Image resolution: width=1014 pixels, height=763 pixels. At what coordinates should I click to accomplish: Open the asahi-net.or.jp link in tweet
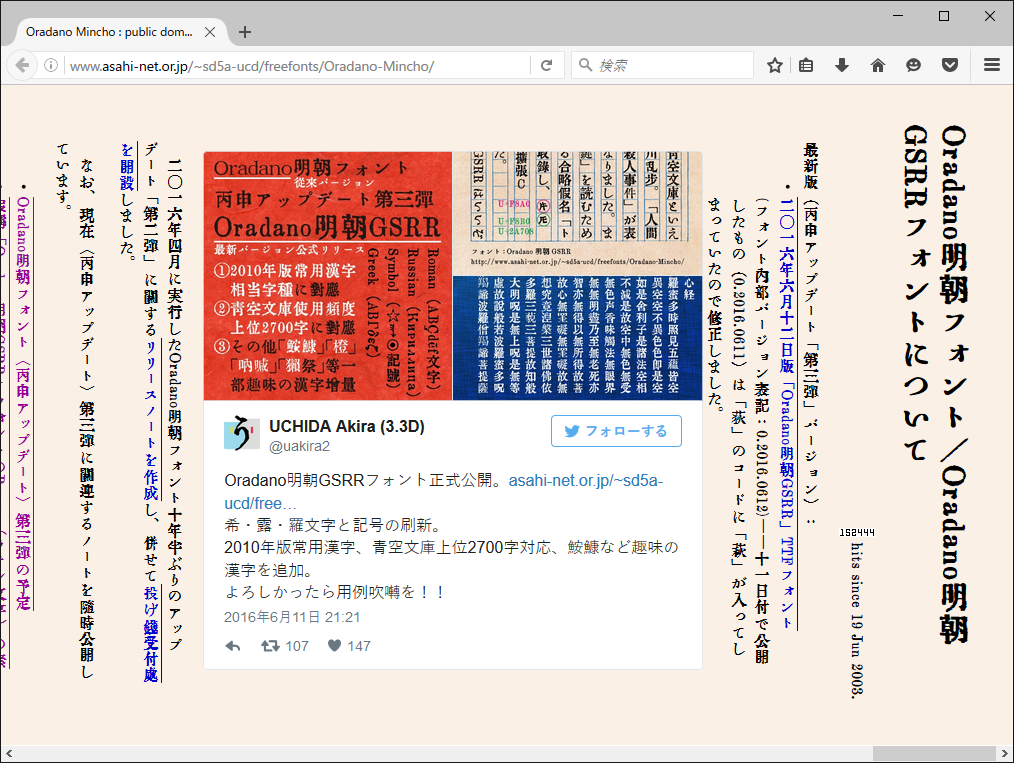coord(444,492)
